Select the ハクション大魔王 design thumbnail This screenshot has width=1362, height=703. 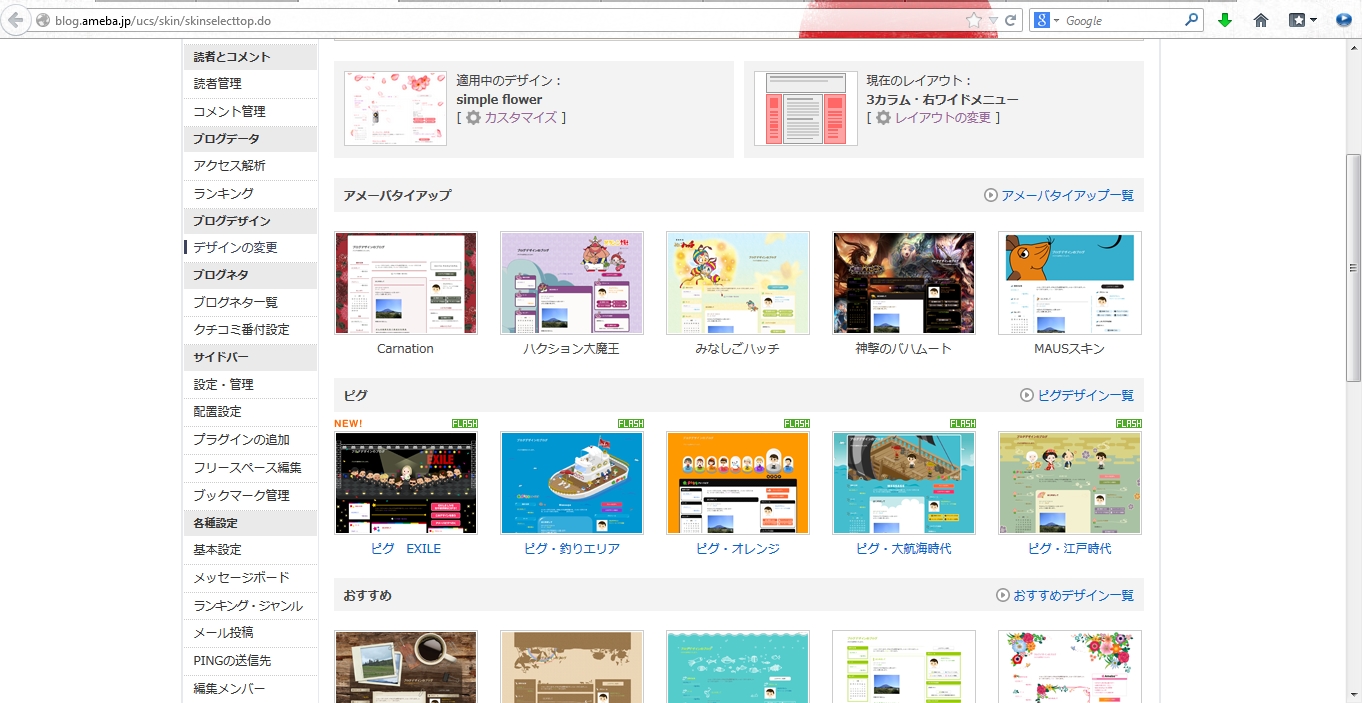(x=572, y=283)
